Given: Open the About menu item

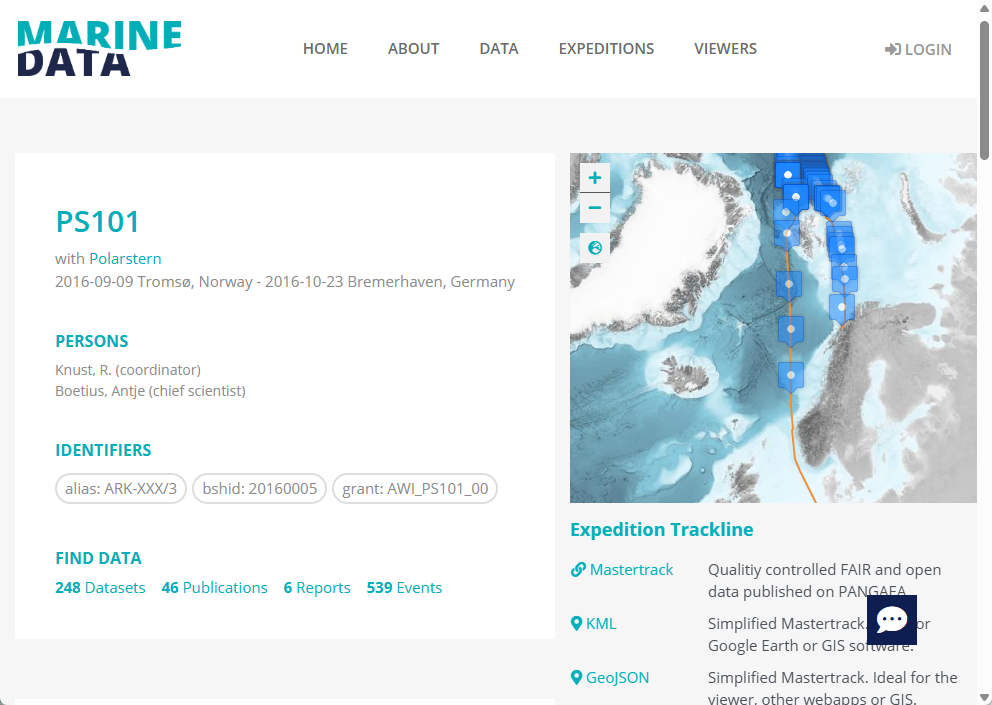Looking at the screenshot, I should (413, 49).
